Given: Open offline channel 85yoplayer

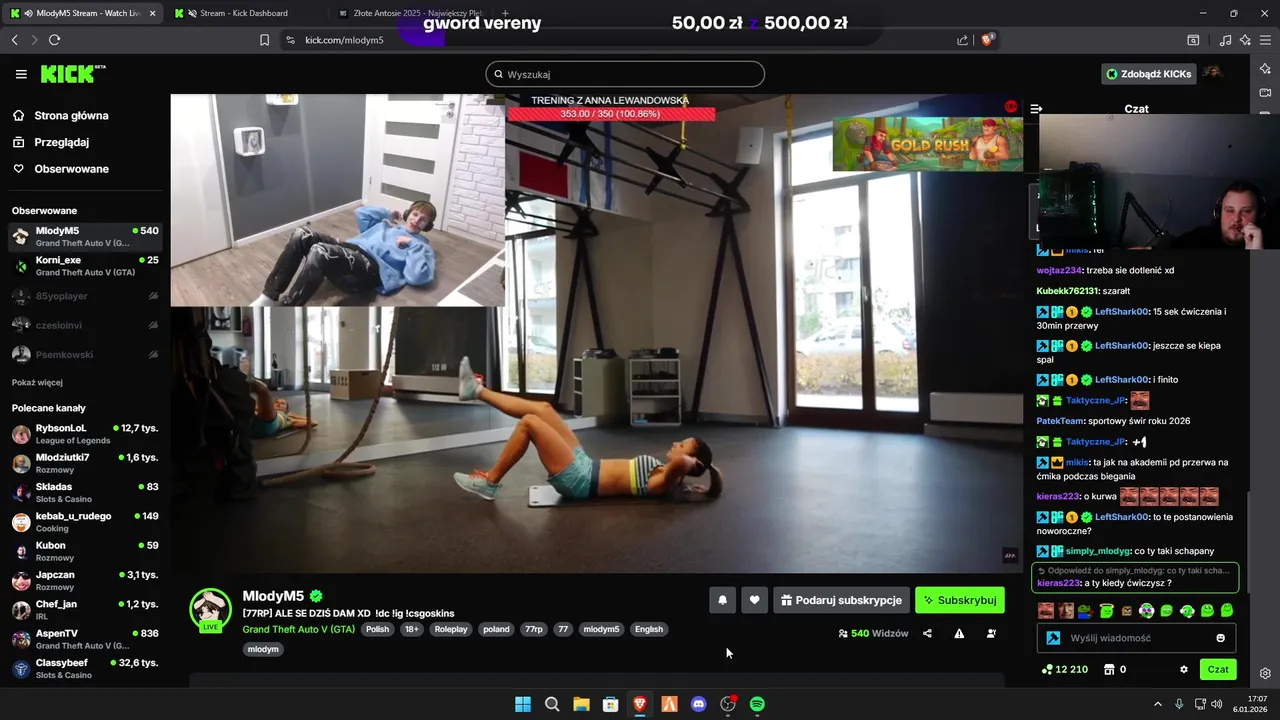Looking at the screenshot, I should click(x=85, y=296).
